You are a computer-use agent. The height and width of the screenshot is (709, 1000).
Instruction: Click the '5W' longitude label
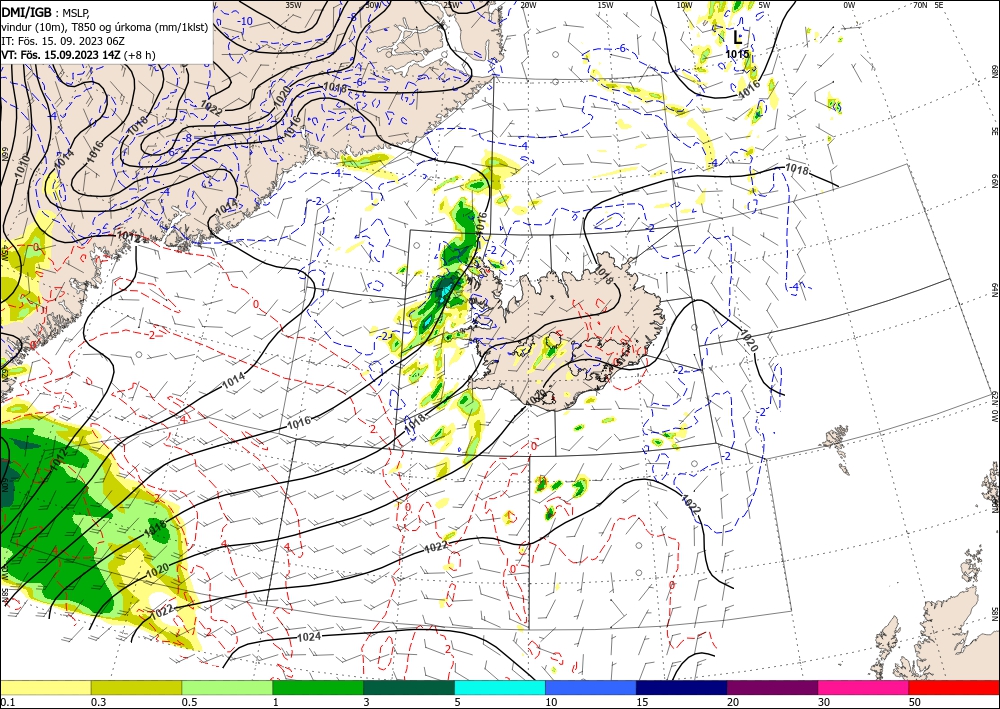(765, 5)
